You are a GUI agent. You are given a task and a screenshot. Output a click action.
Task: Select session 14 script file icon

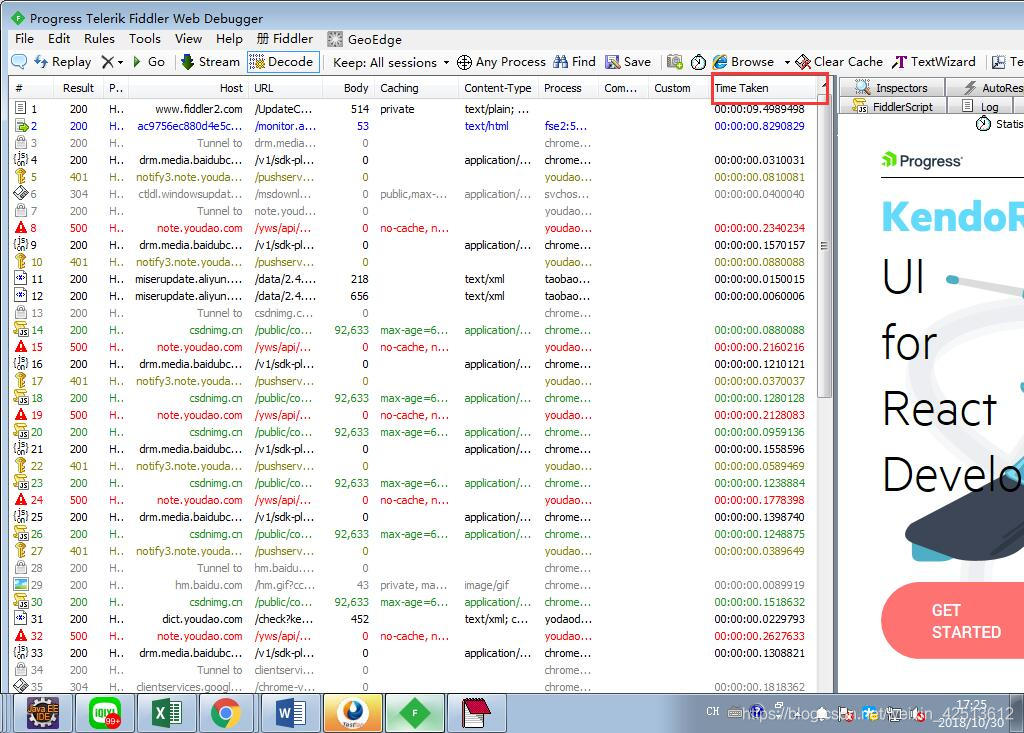click(x=21, y=330)
